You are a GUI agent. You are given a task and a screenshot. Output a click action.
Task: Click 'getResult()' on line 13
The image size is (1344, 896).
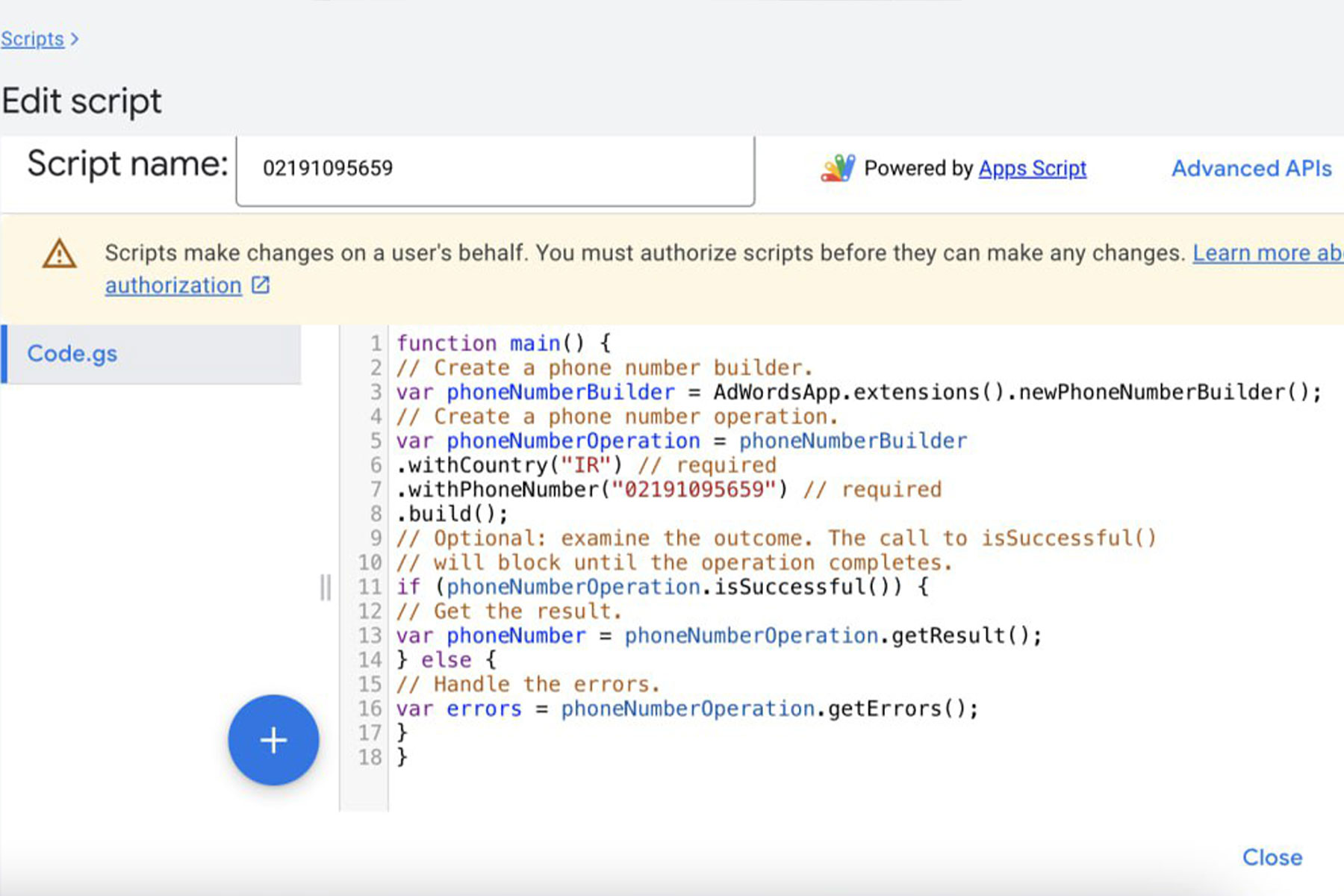click(959, 635)
